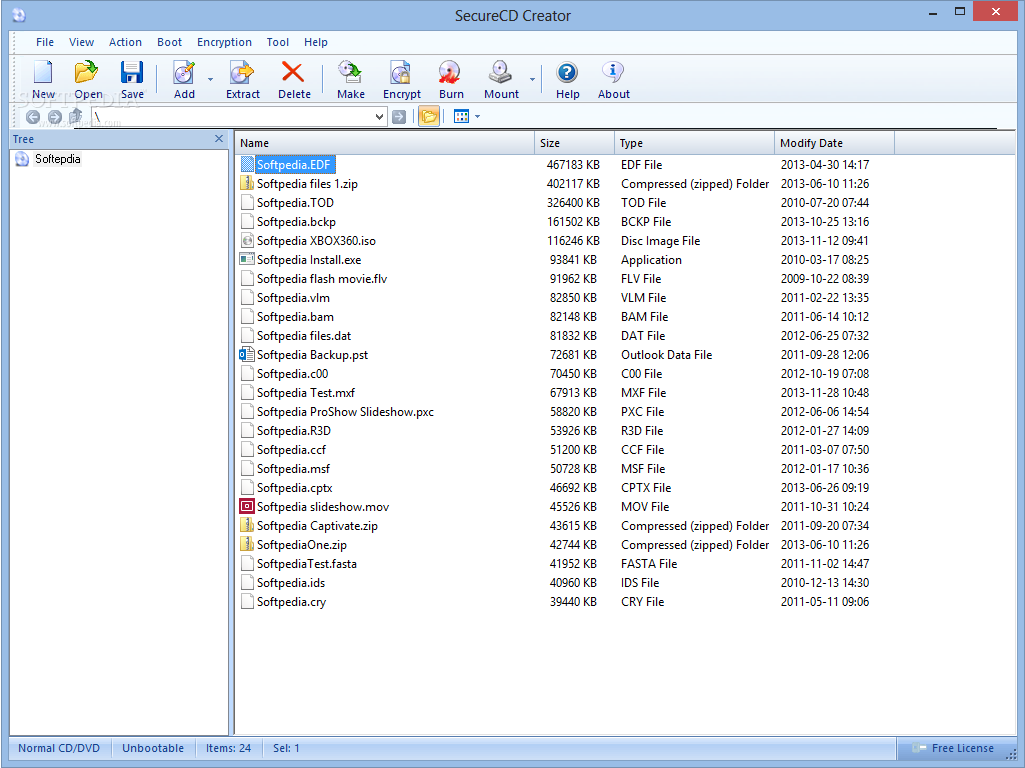Viewport: 1025px width, 768px height.
Task: Select Softpedia ProShow Slideshow.pxc
Action: click(x=345, y=412)
